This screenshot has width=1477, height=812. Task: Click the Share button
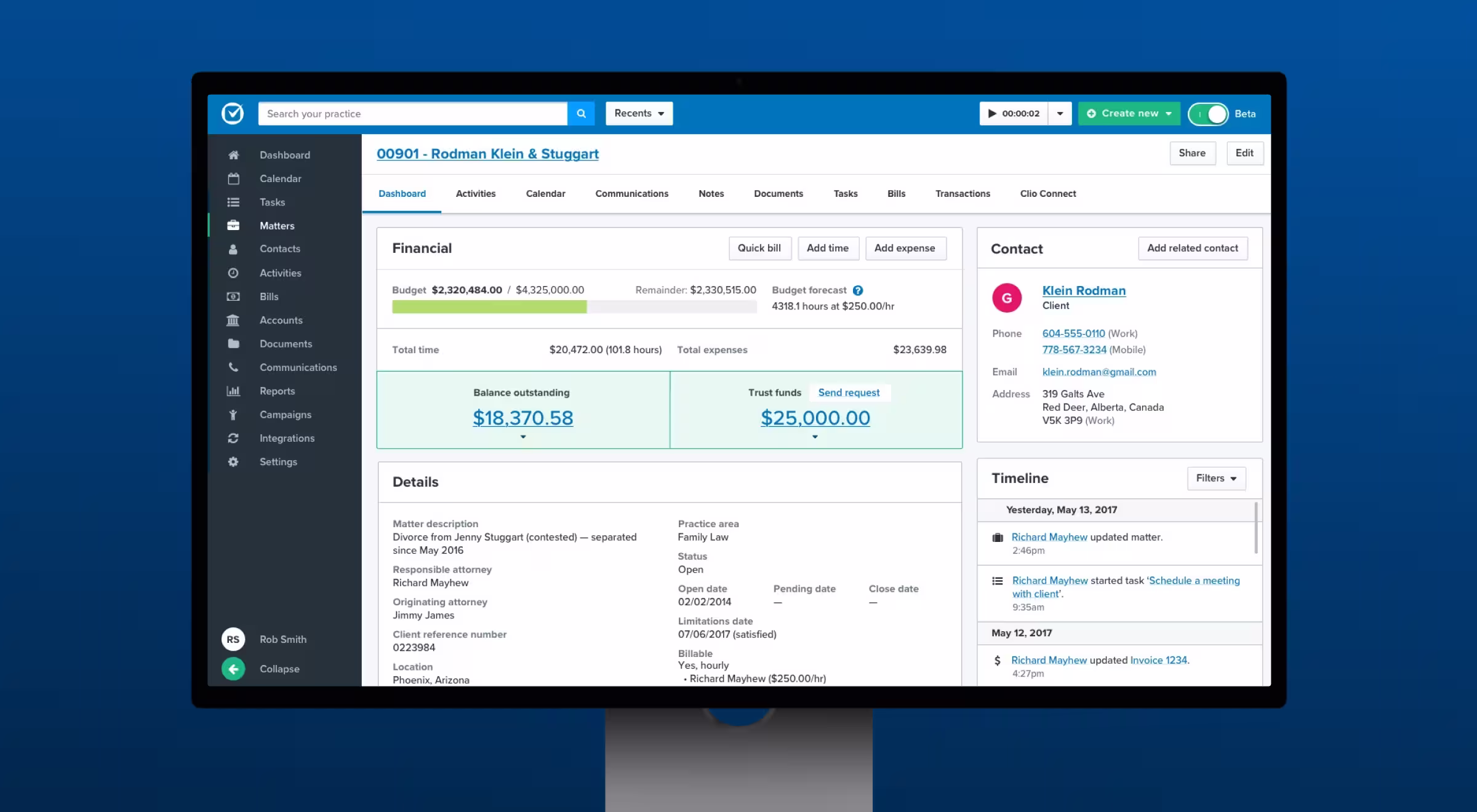tap(1192, 153)
